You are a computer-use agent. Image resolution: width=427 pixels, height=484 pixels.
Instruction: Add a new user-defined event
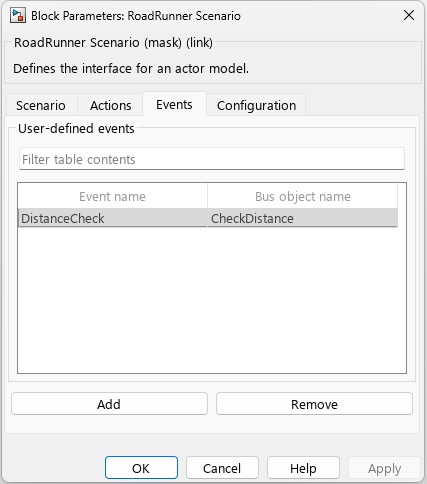109,404
